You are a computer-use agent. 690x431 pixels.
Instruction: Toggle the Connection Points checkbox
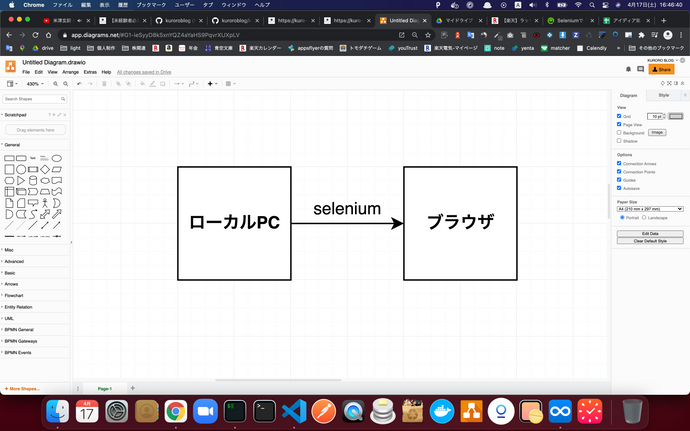pyautogui.click(x=619, y=172)
